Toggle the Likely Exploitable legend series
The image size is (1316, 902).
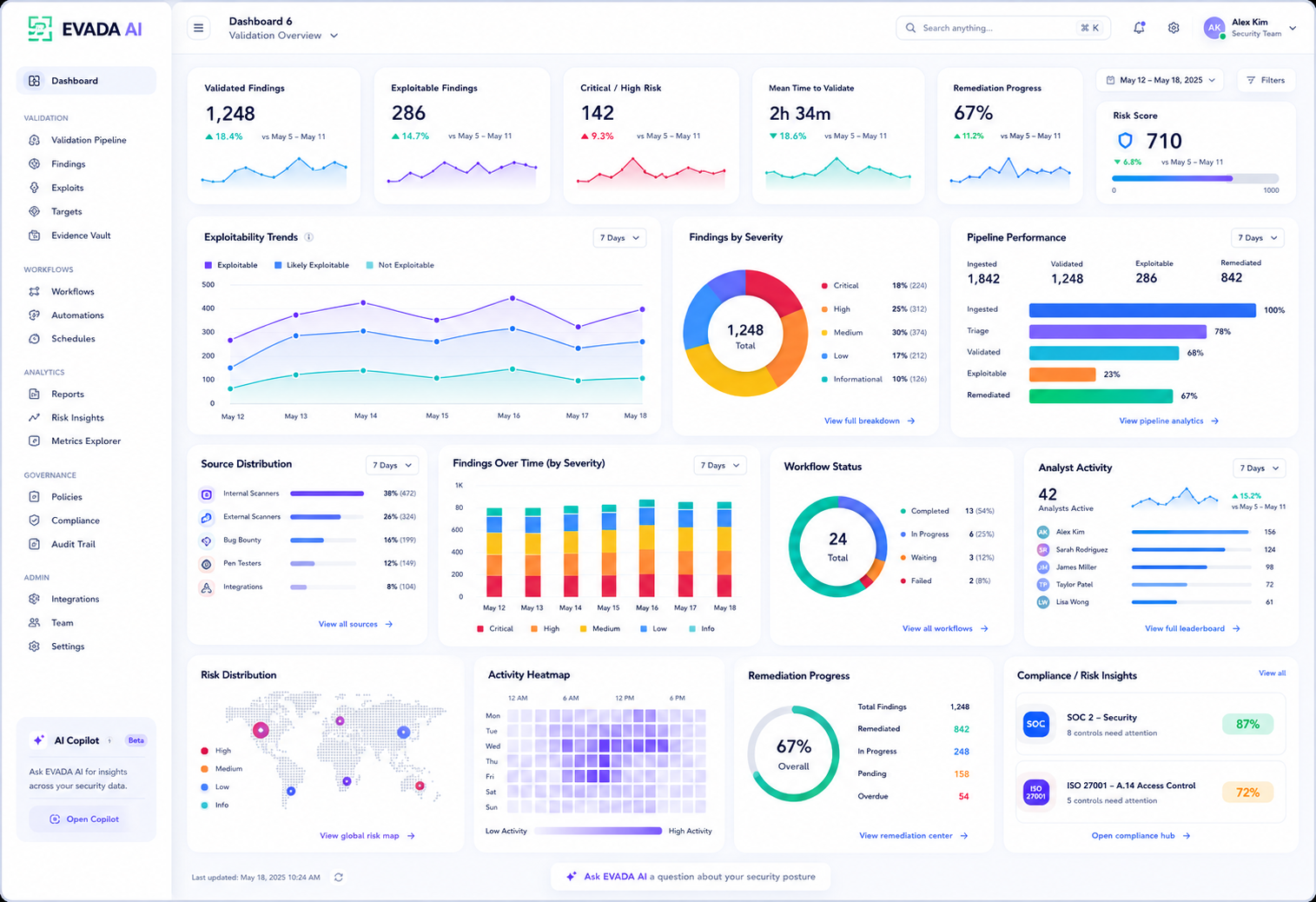pyautogui.click(x=312, y=265)
